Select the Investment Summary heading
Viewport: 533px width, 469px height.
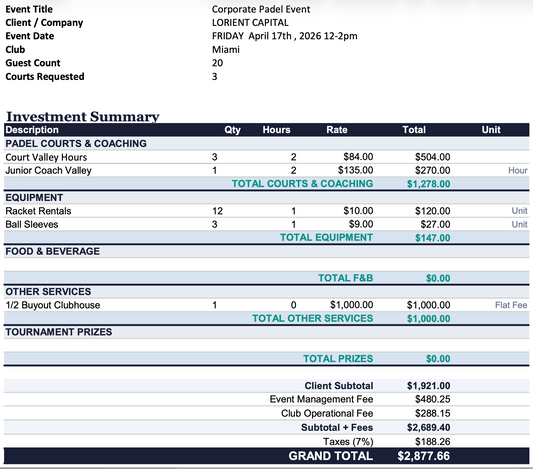(x=83, y=116)
